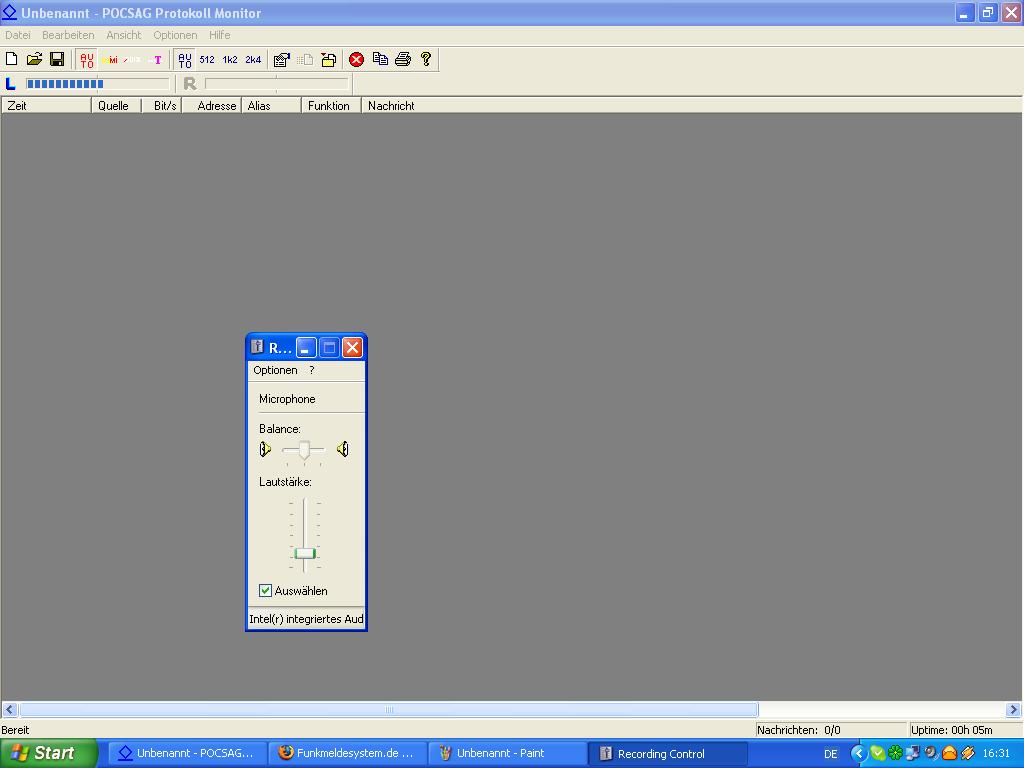Select the 1k2 baud rate button
Viewport: 1024px width, 768px height.
pos(230,60)
